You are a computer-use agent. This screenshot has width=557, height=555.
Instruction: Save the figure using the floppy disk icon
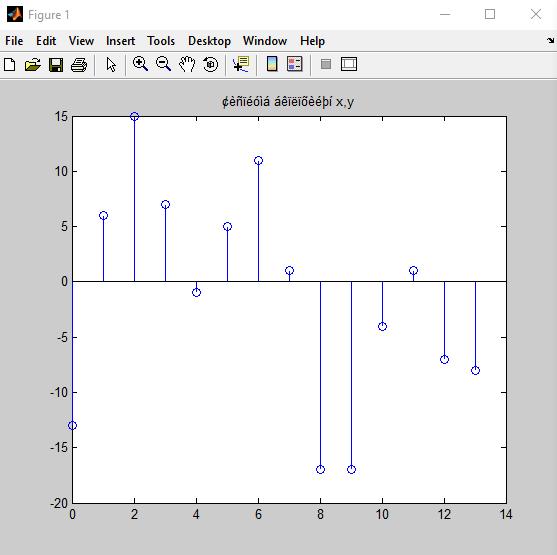[x=56, y=65]
